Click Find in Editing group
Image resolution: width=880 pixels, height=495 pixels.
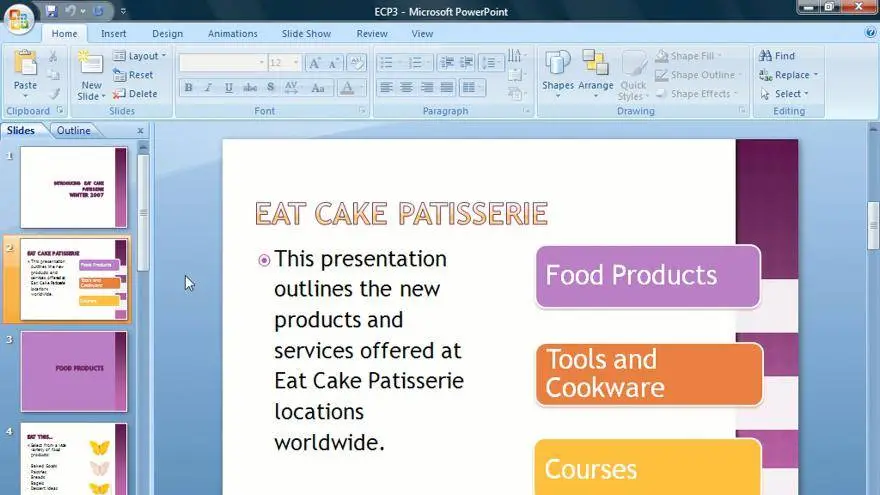[777, 56]
